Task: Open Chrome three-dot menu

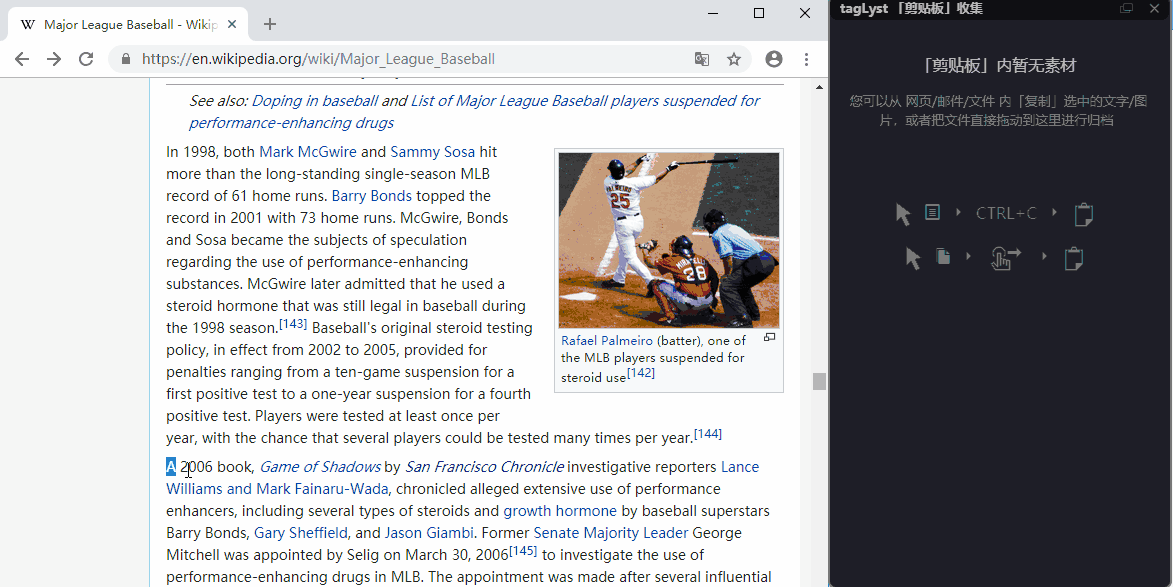Action: 806,59
